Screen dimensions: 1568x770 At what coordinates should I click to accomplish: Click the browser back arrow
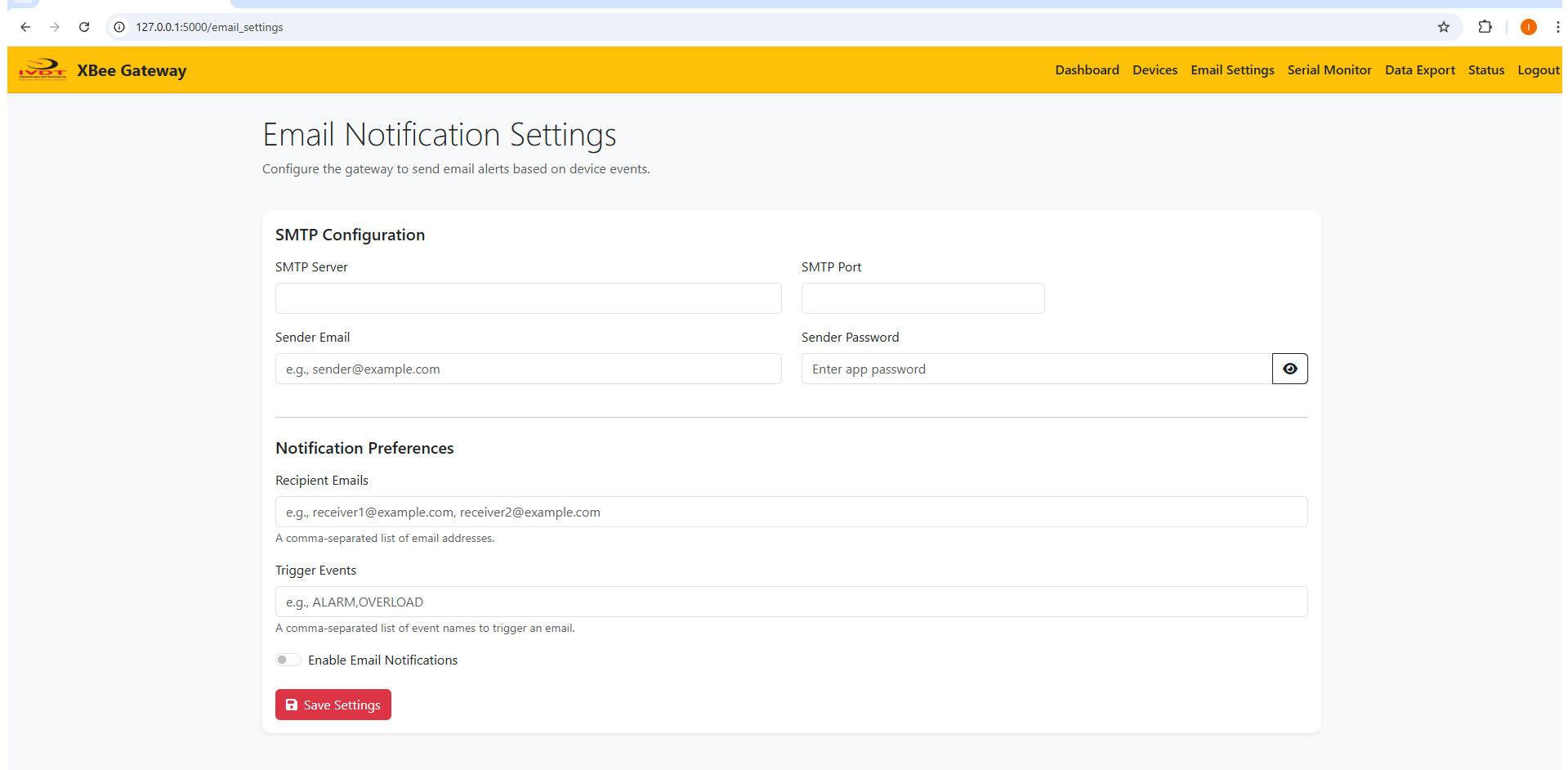(25, 27)
